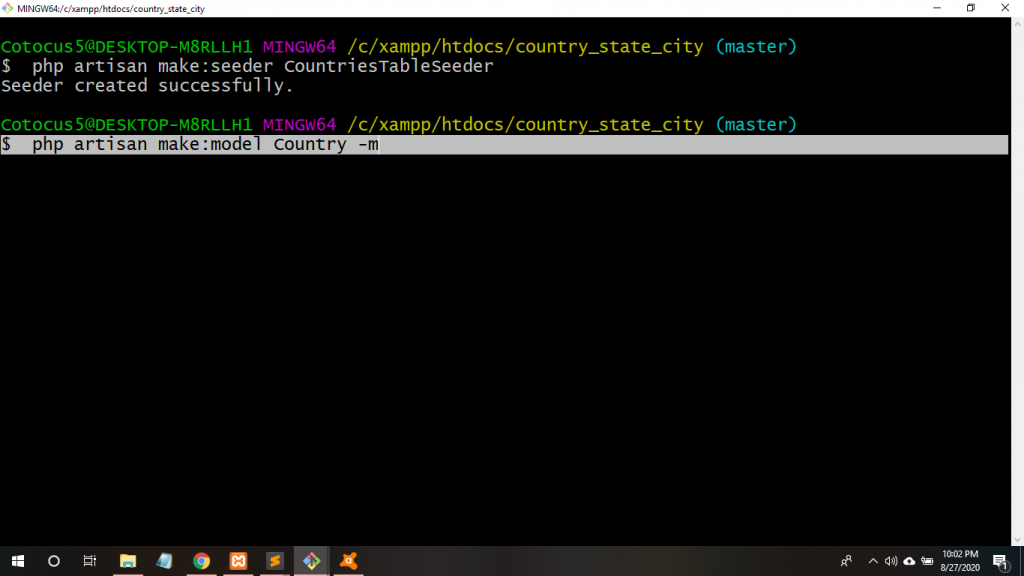Open the notepad-style app on the taskbar
Image resolution: width=1024 pixels, height=576 pixels.
pos(165,561)
